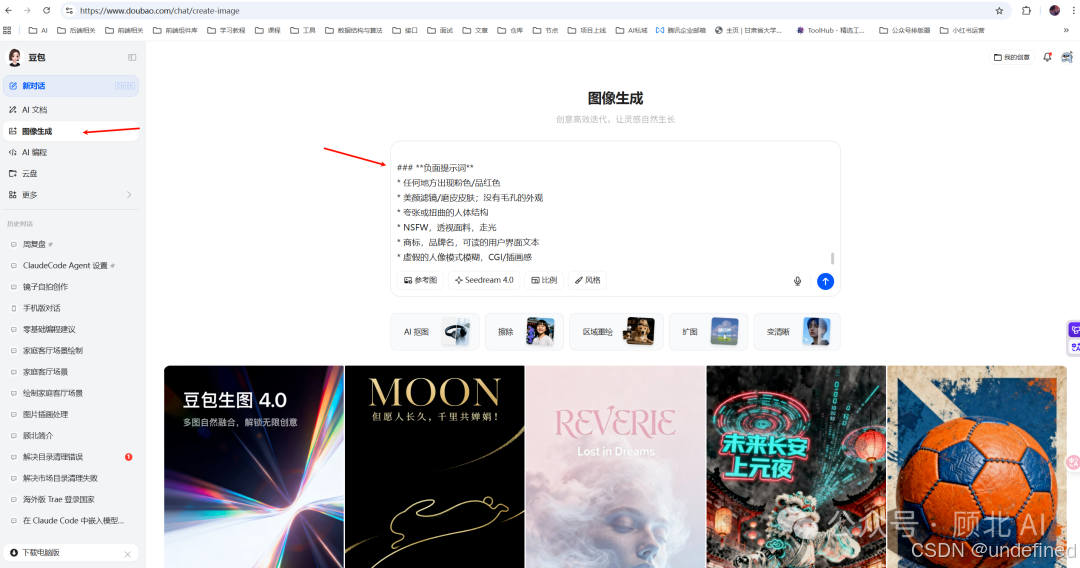This screenshot has height=568, width=1080.
Task: Click the red unread badge on 解决目录清理错误
Action: 128,457
